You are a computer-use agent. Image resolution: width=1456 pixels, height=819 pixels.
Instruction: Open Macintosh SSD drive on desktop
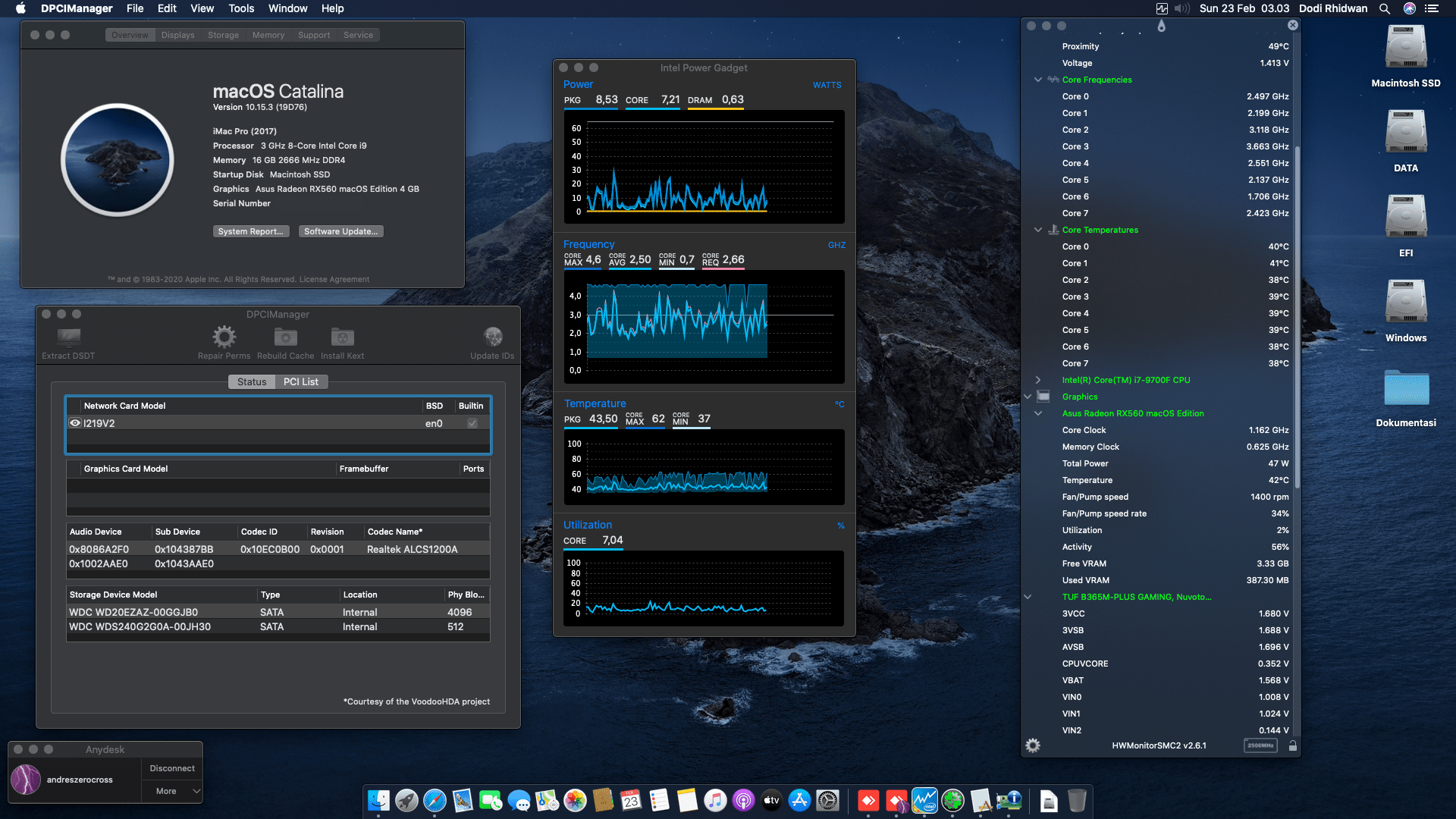(1406, 47)
